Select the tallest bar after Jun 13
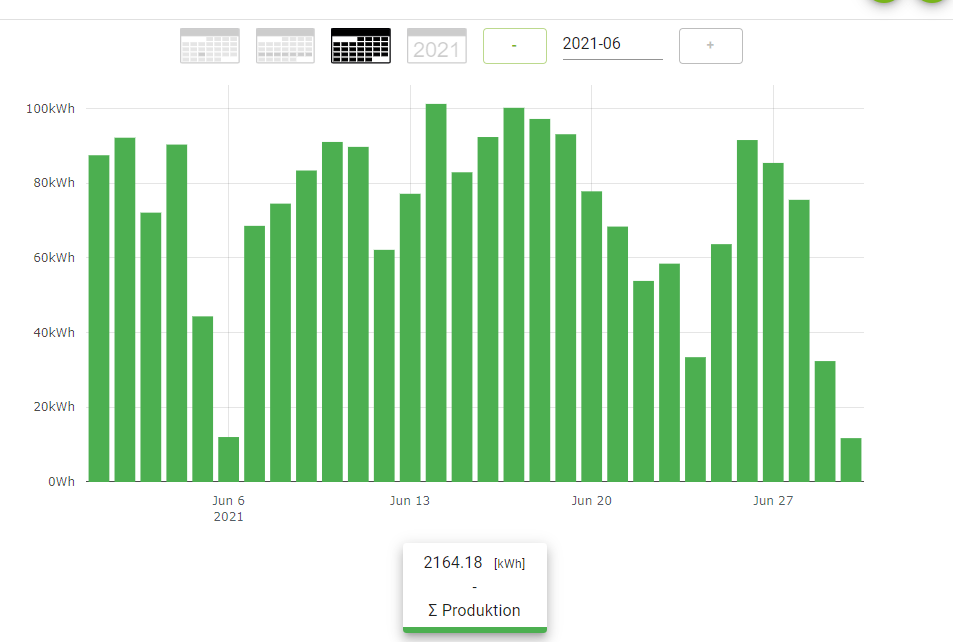 click(436, 292)
